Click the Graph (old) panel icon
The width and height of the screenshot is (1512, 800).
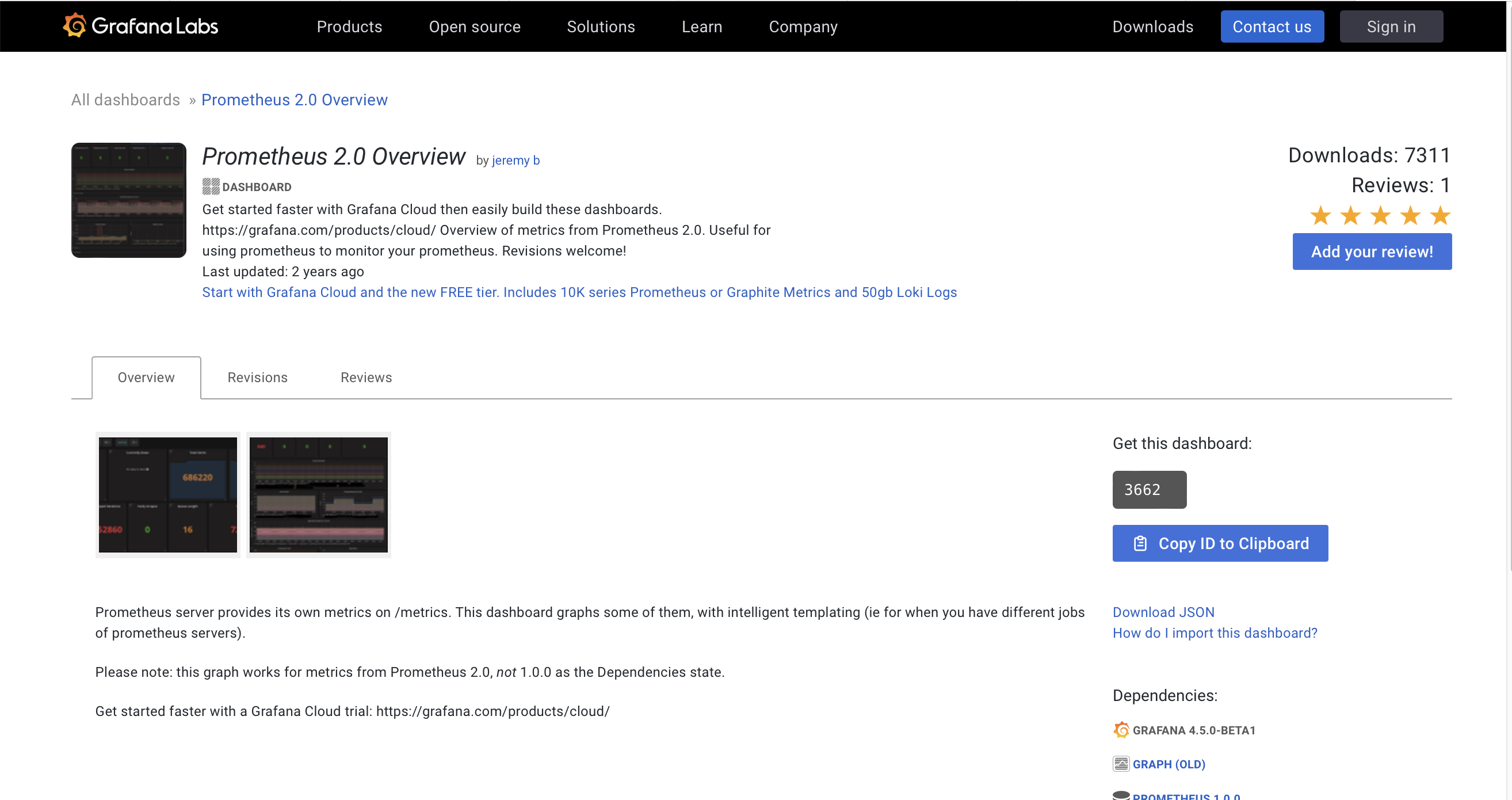[x=1121, y=764]
